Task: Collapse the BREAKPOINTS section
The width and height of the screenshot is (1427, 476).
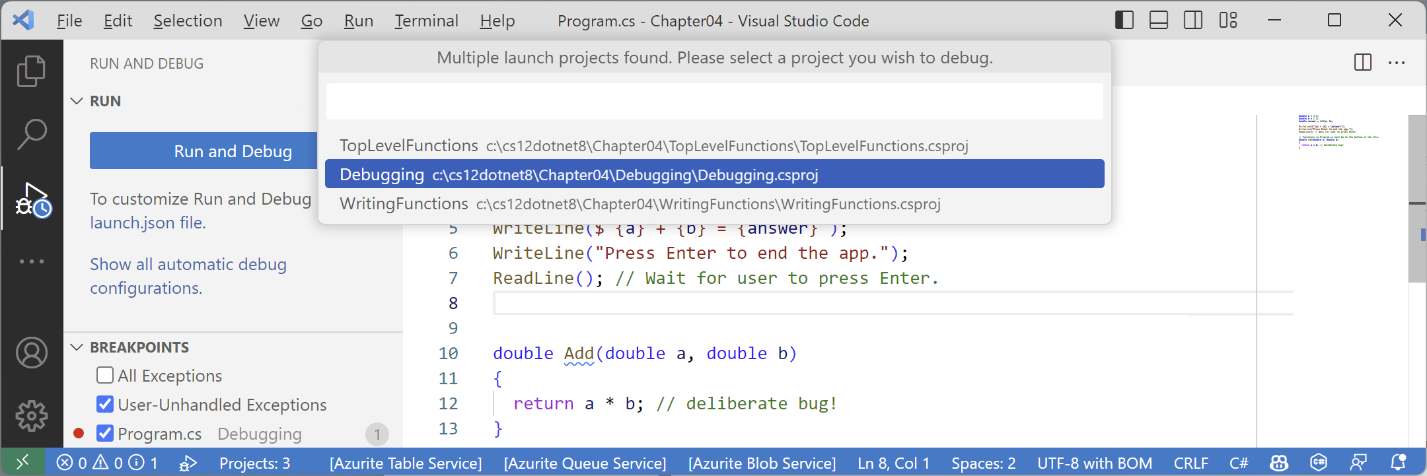Action: pyautogui.click(x=76, y=347)
